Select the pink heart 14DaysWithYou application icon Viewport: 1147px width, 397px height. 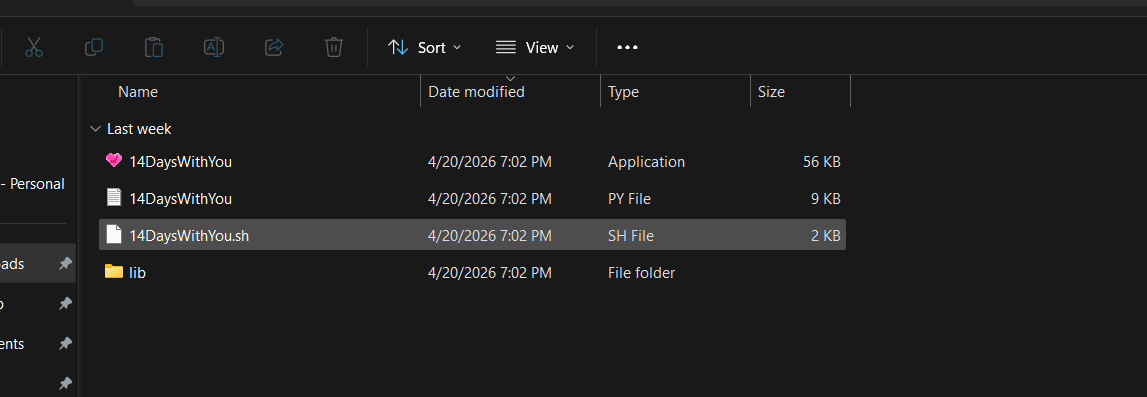(113, 161)
